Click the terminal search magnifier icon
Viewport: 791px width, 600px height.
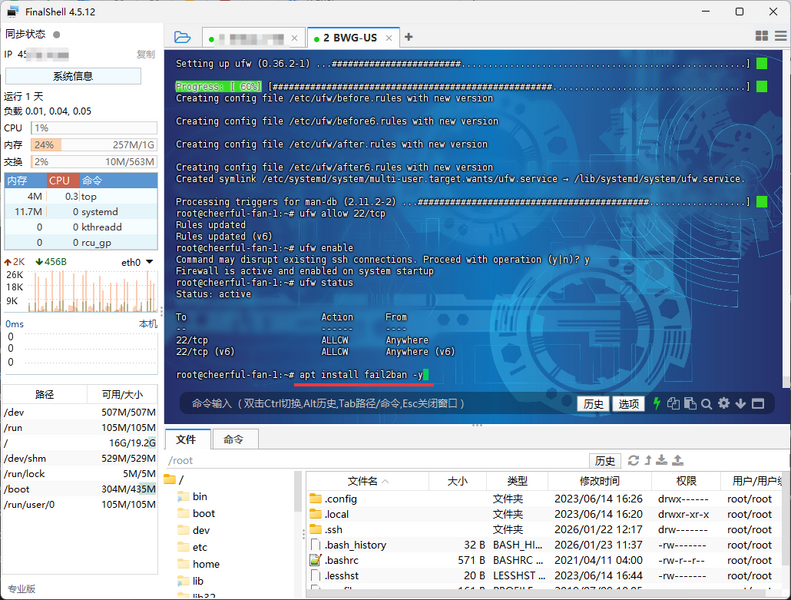[x=707, y=404]
